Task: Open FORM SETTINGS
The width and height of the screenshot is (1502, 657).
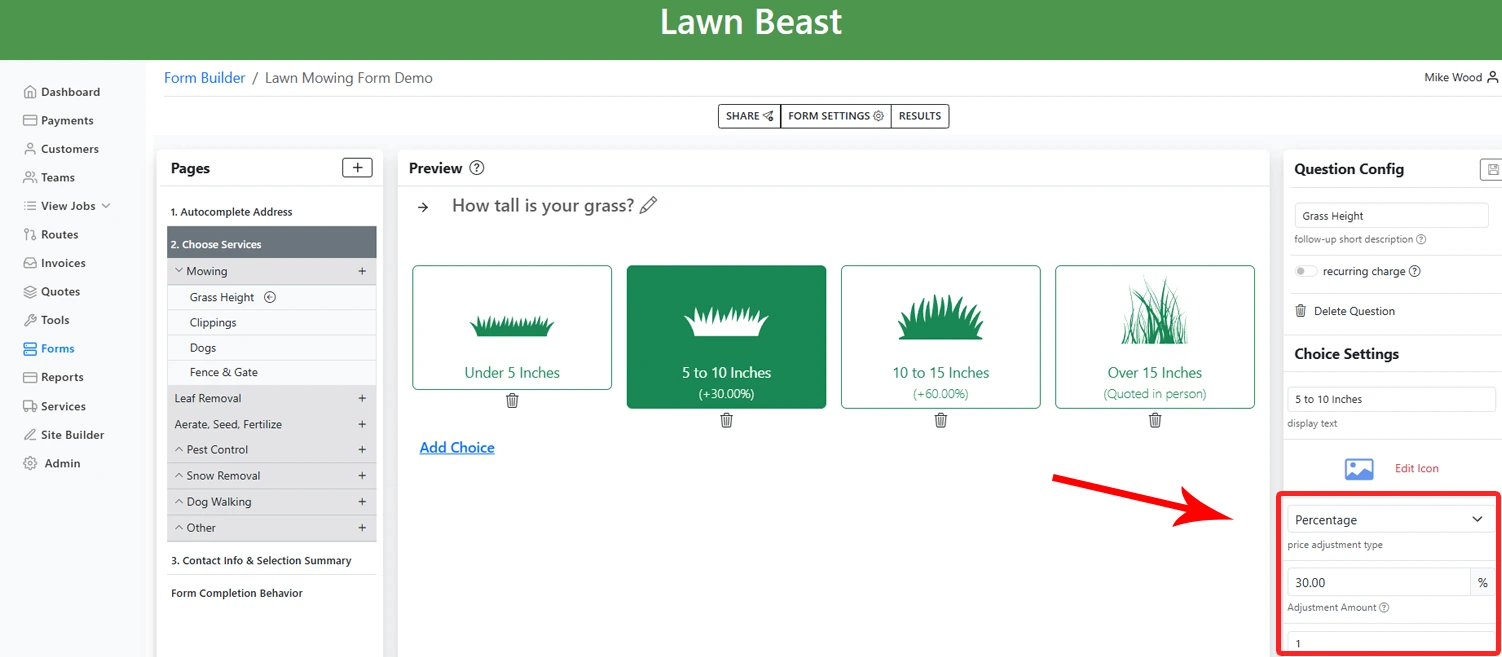Action: [x=835, y=116]
